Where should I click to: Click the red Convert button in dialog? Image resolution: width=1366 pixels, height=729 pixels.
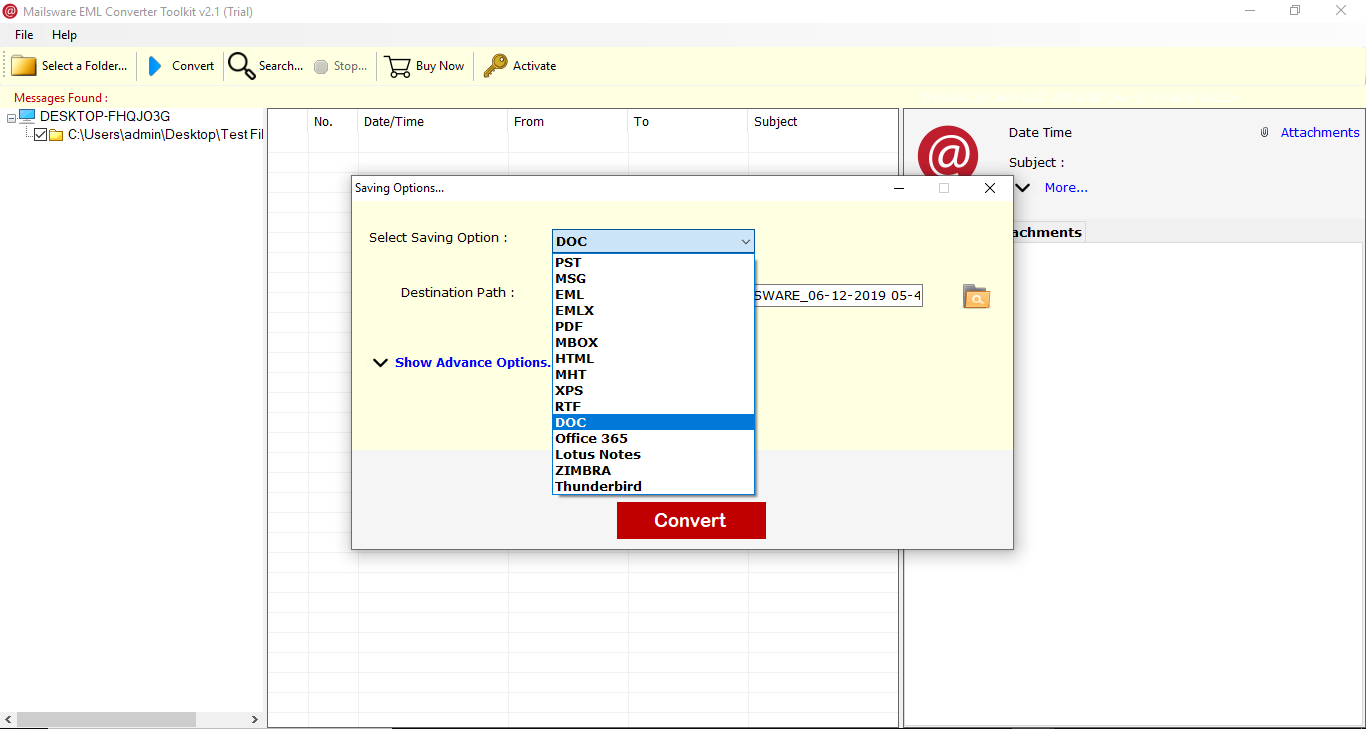click(x=691, y=520)
